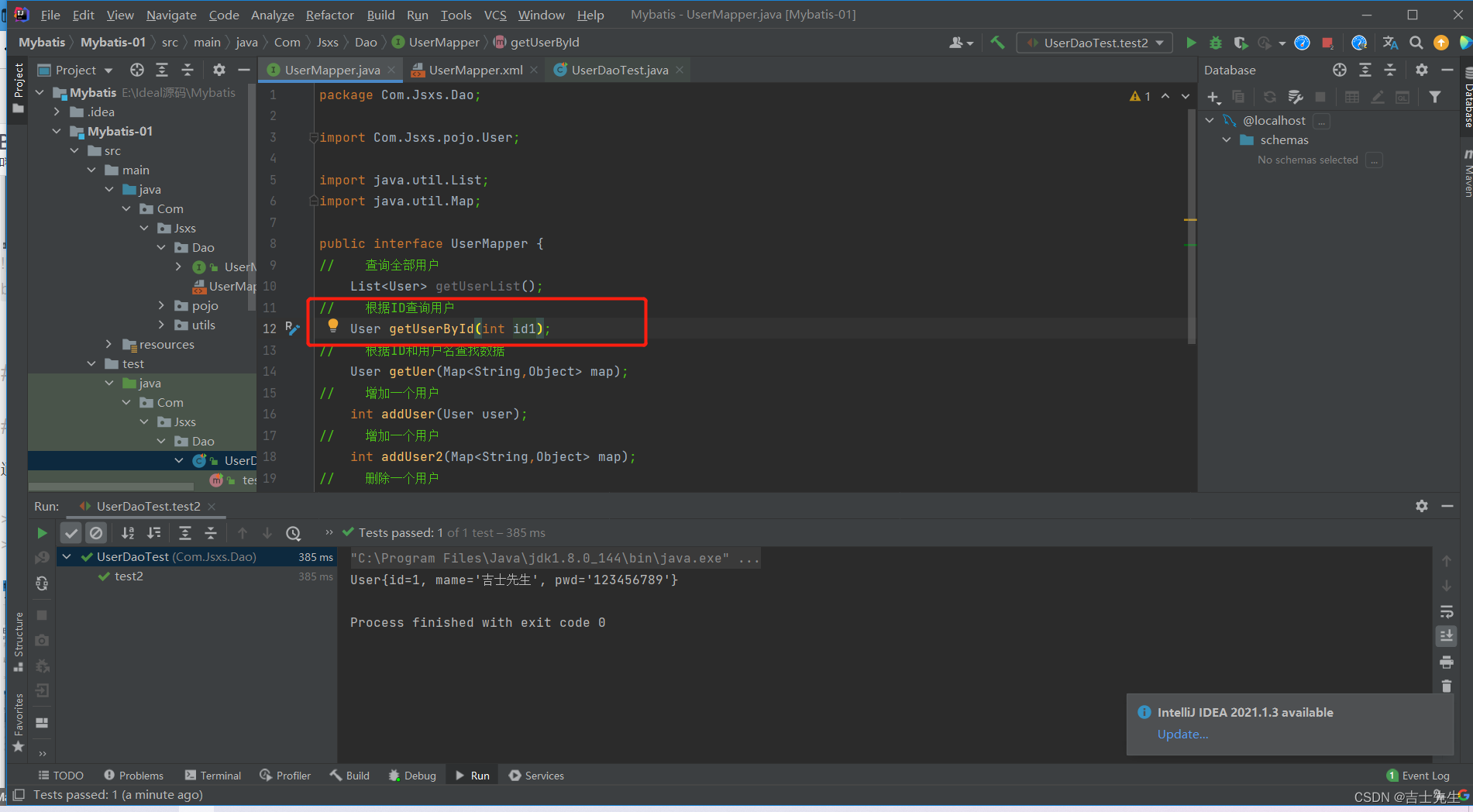Open the Services tool window
This screenshot has height=812, width=1473.
(x=536, y=776)
